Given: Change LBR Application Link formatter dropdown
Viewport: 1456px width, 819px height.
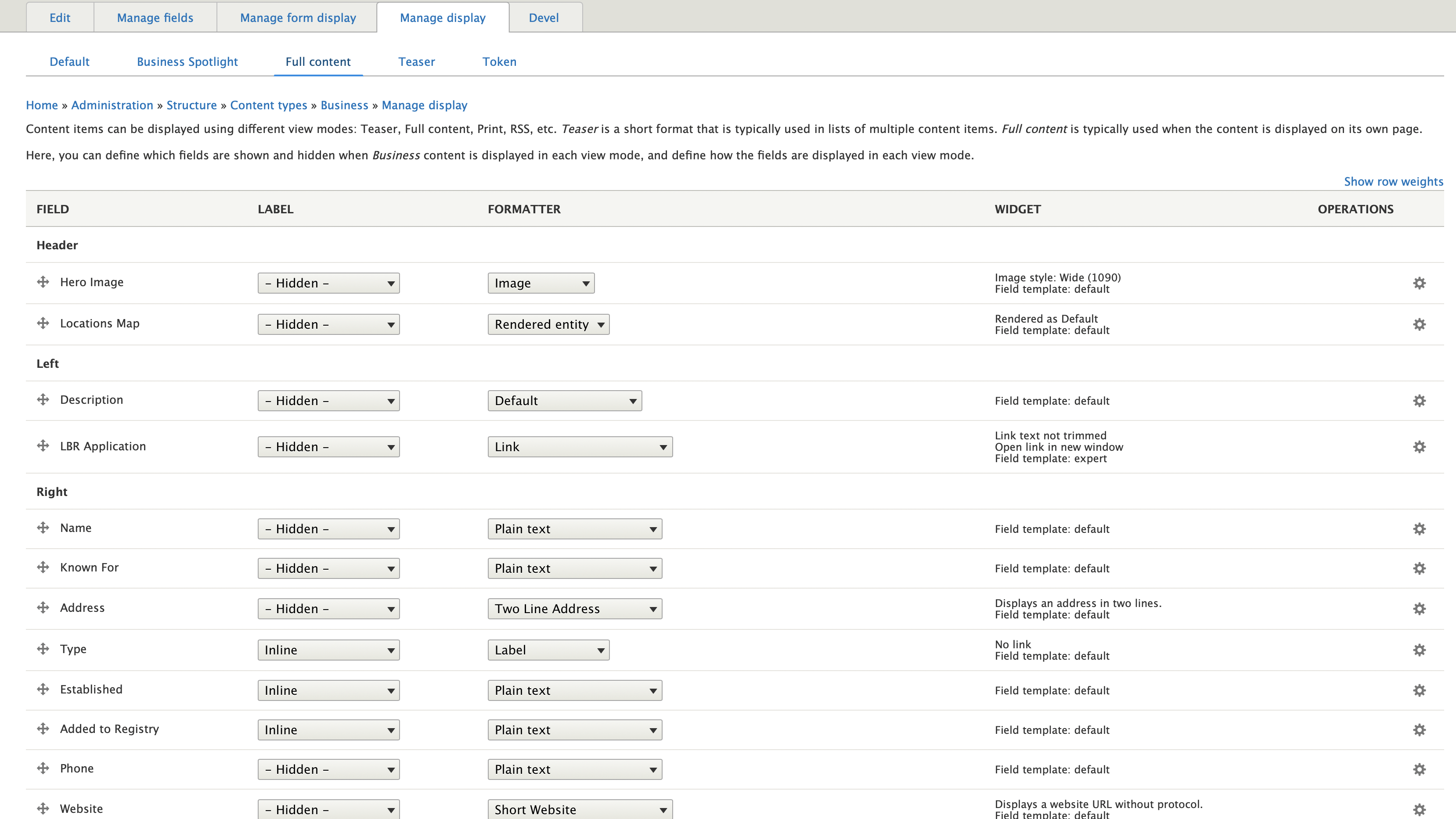Looking at the screenshot, I should [579, 447].
